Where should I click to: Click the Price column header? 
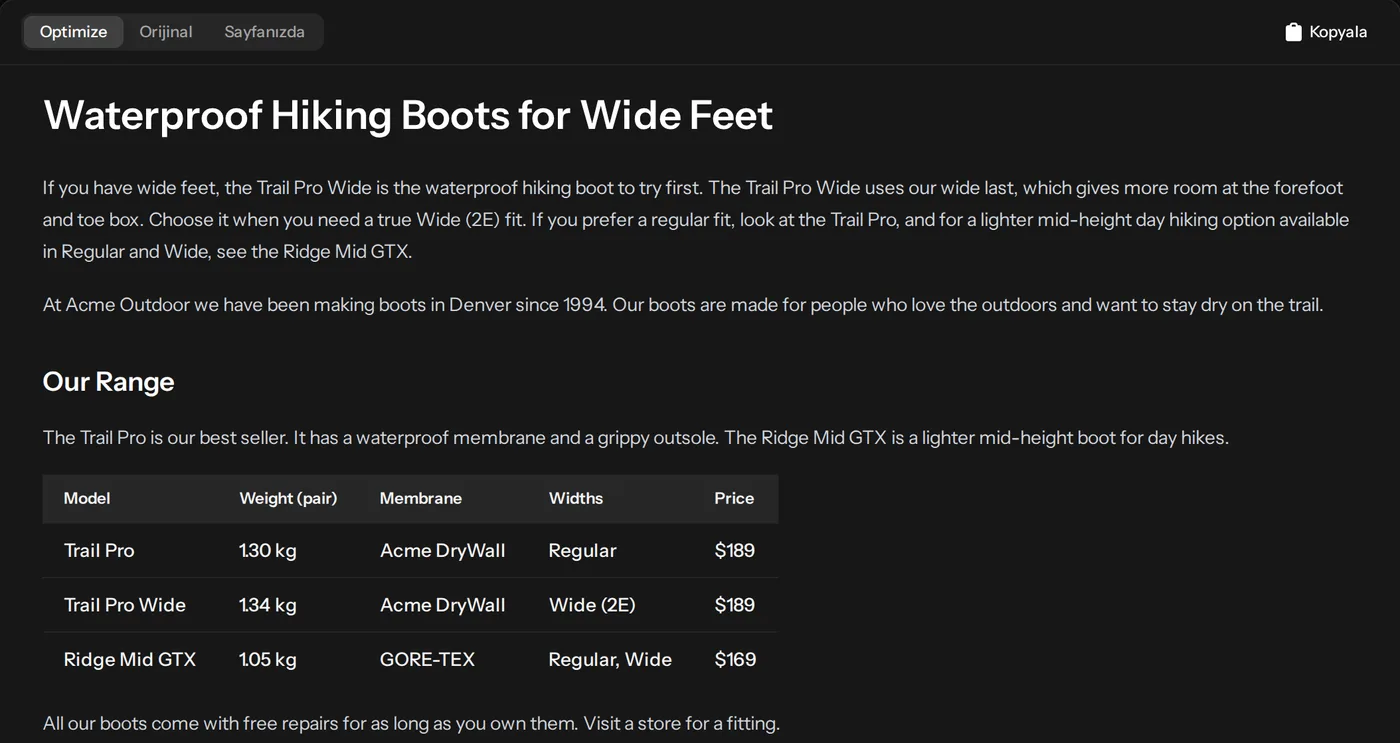(x=734, y=498)
